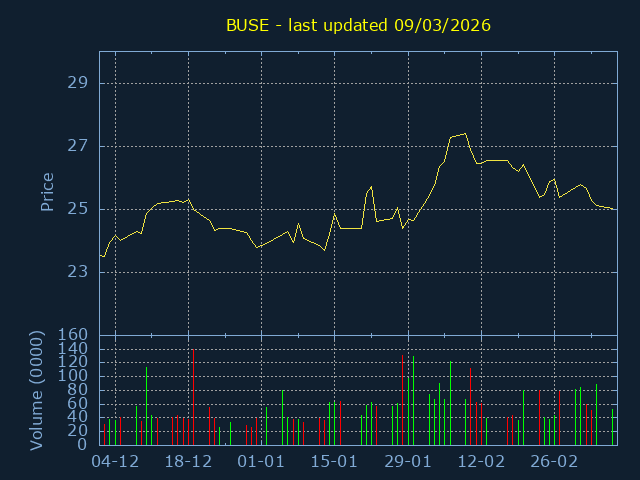Click the right end of the yellow price line
The width and height of the screenshot is (640, 480).
[x=616, y=210]
